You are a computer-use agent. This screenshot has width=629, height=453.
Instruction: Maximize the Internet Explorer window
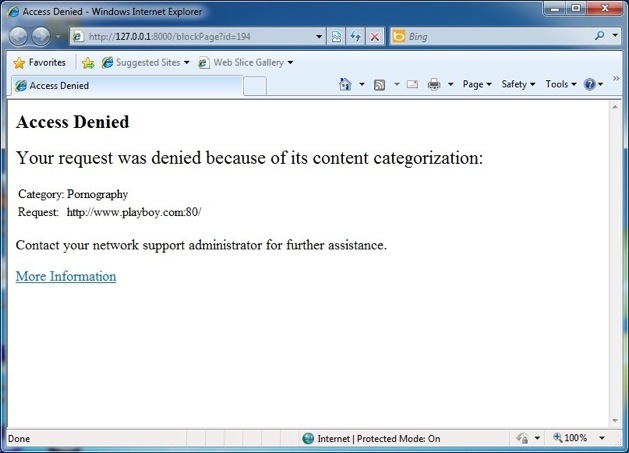pyautogui.click(x=576, y=9)
